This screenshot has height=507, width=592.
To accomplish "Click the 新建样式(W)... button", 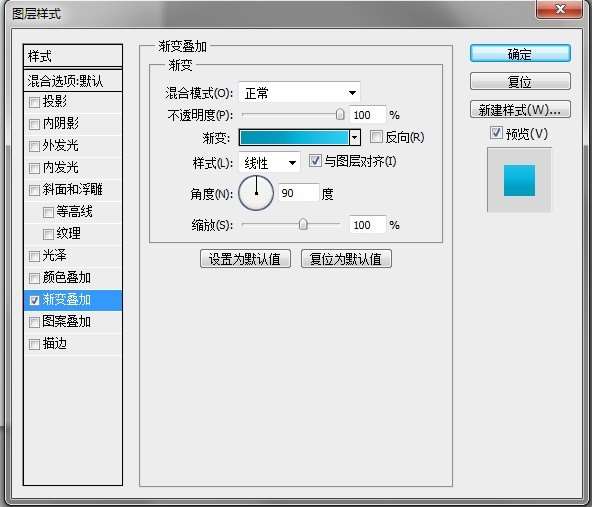I will (x=520, y=110).
